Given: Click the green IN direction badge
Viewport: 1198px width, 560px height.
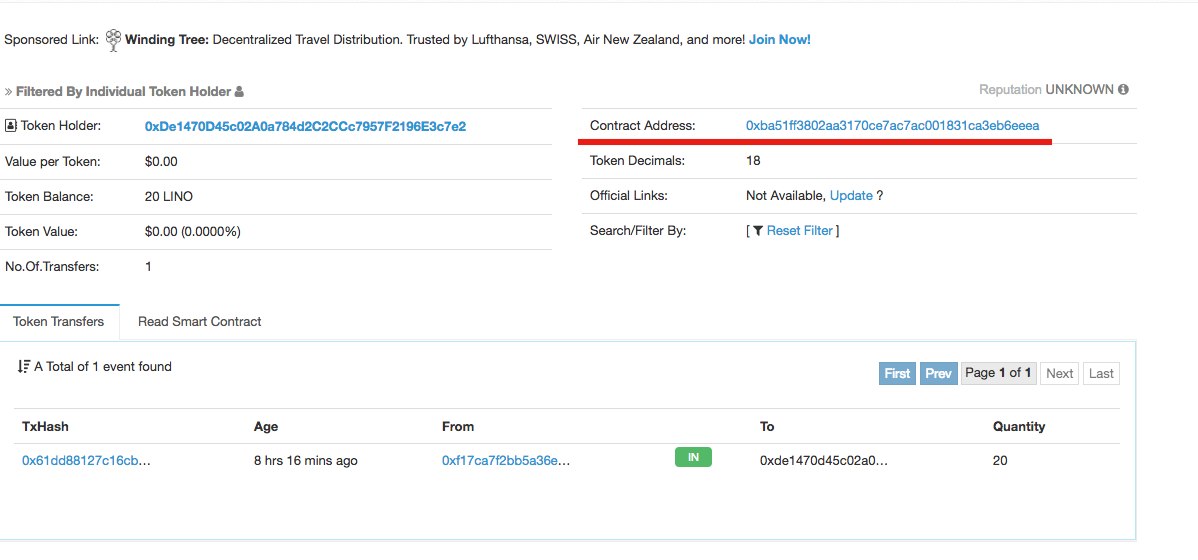Looking at the screenshot, I should tap(693, 458).
